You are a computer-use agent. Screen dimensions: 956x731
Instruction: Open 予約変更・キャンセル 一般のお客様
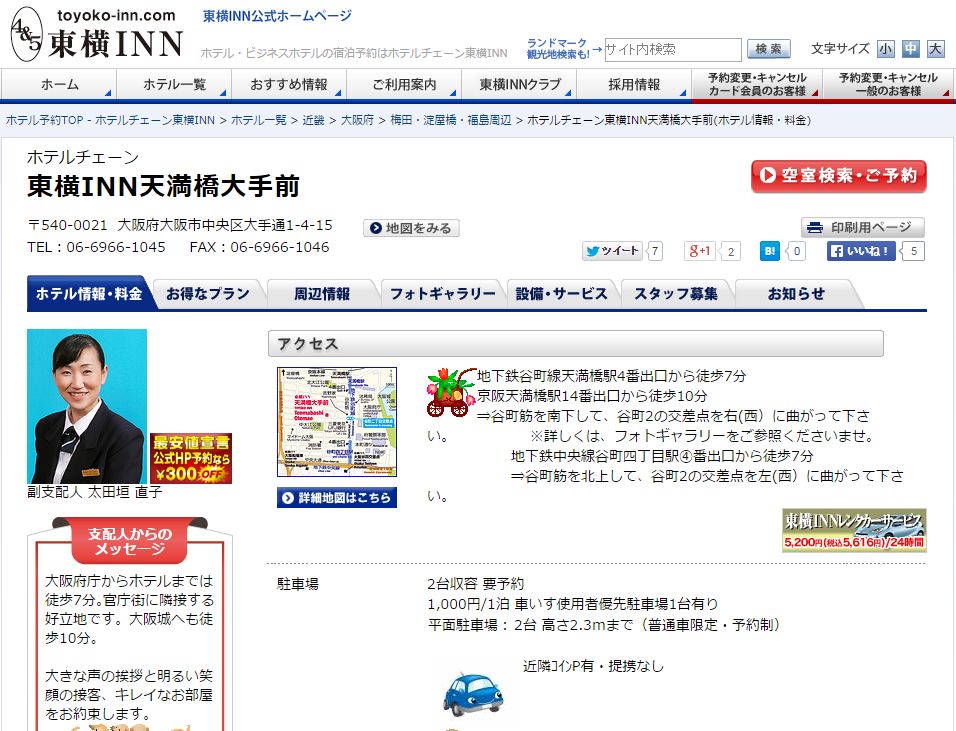(x=888, y=84)
